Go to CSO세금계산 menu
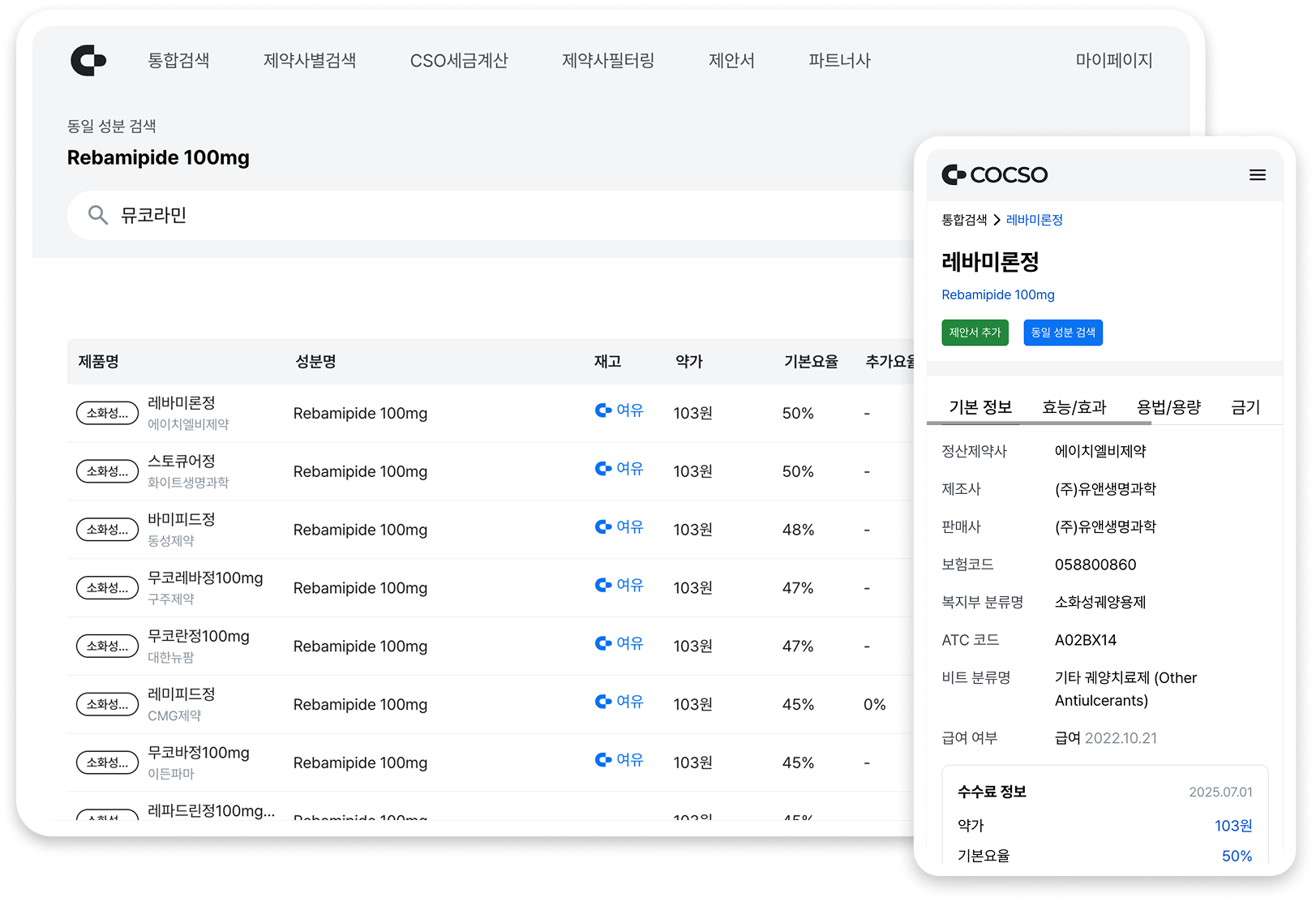This screenshot has height=902, width=1316. pos(459,61)
